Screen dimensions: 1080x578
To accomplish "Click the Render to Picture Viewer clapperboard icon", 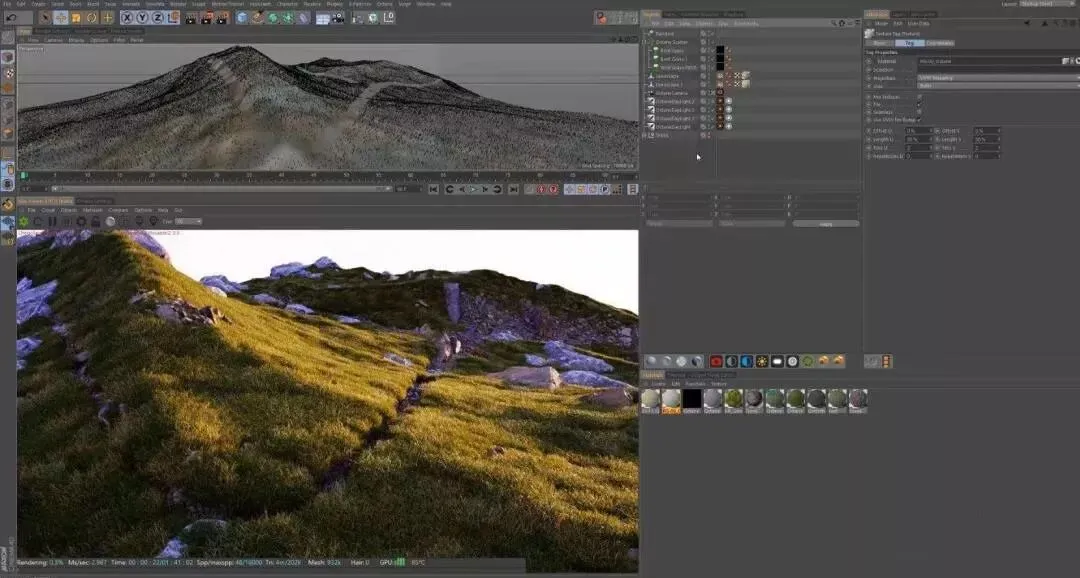I will (205, 17).
